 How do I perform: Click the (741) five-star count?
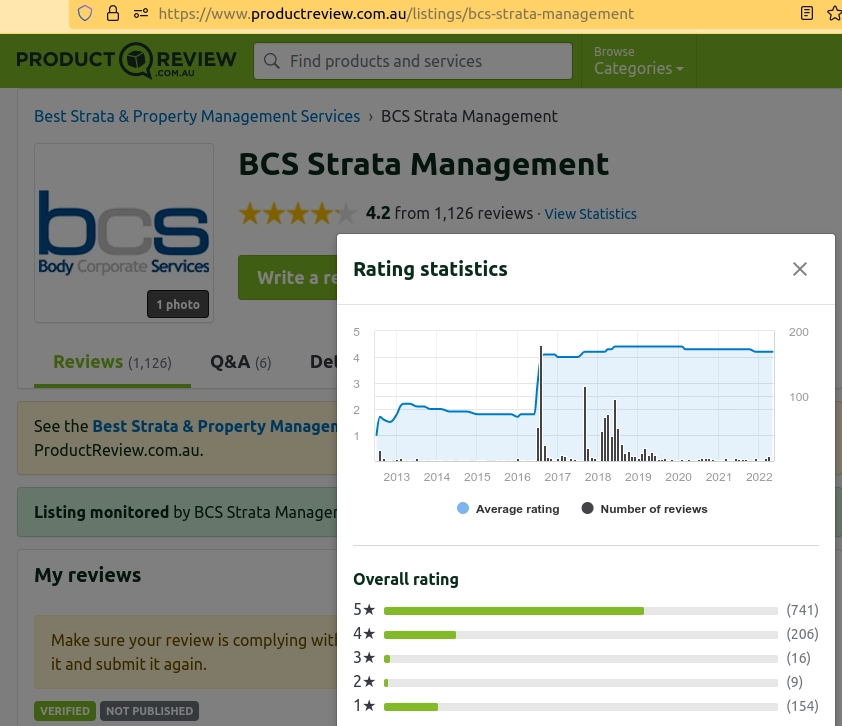pyautogui.click(x=802, y=610)
